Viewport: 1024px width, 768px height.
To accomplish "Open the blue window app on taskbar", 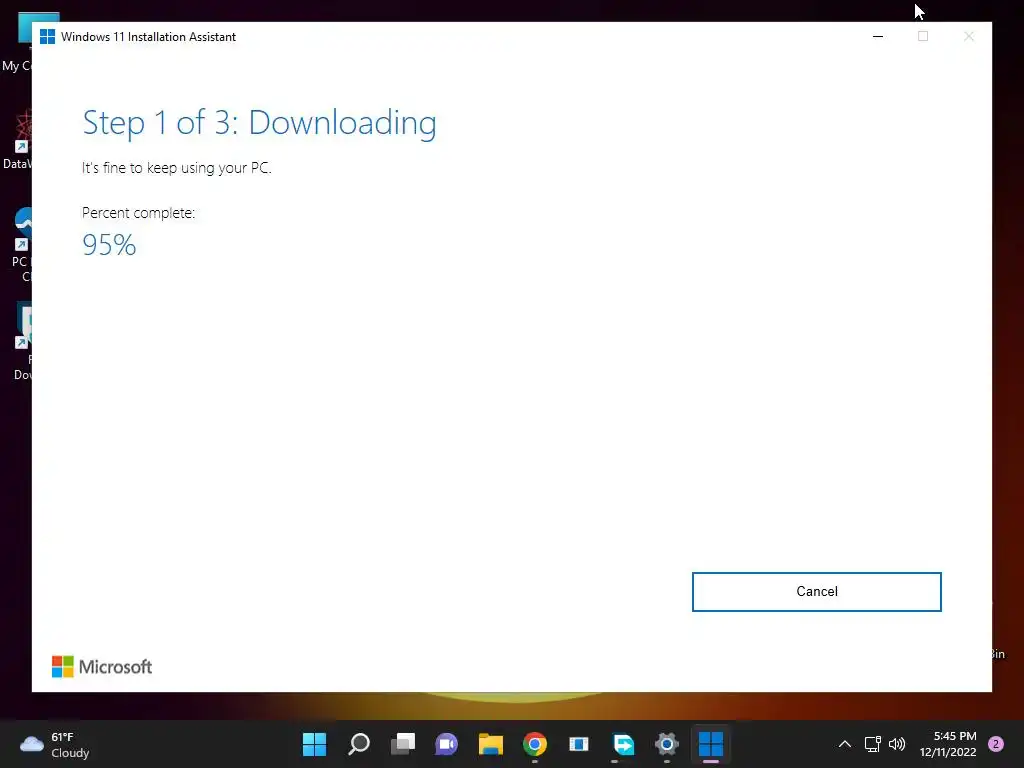I will pyautogui.click(x=579, y=744).
